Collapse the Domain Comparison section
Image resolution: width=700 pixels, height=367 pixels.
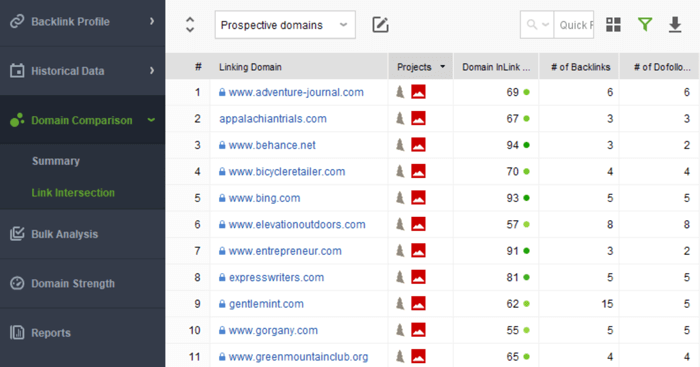tap(83, 120)
